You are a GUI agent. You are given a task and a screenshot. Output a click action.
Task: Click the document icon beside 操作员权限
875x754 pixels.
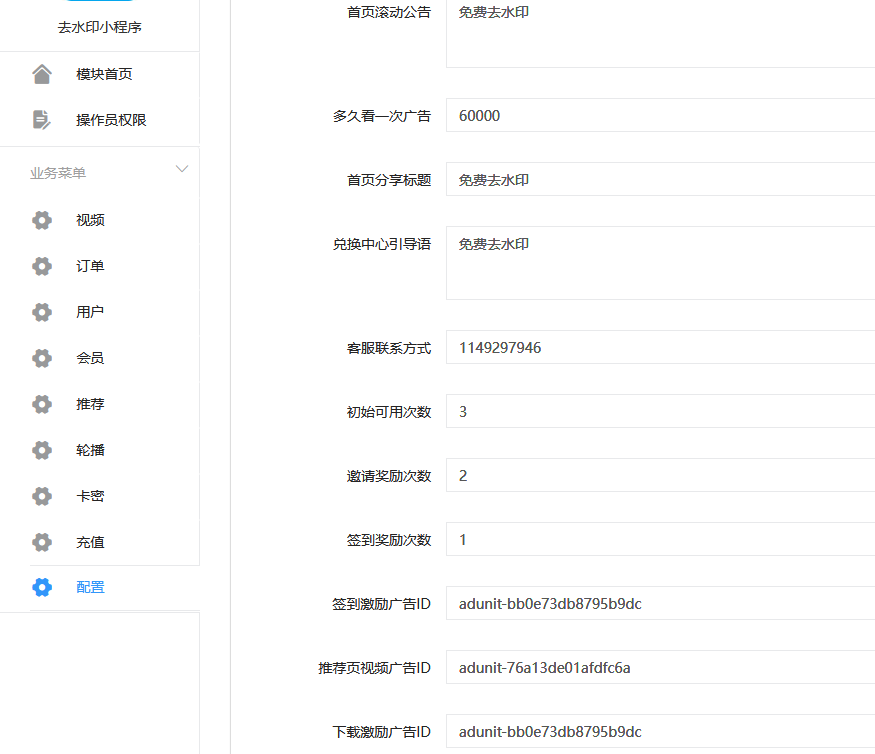point(41,120)
